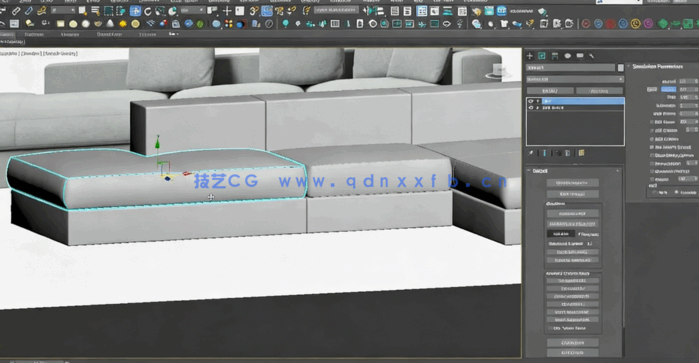The height and width of the screenshot is (363, 699).
Task: Click the gray cone primitive icon
Action: pyautogui.click(x=110, y=24)
